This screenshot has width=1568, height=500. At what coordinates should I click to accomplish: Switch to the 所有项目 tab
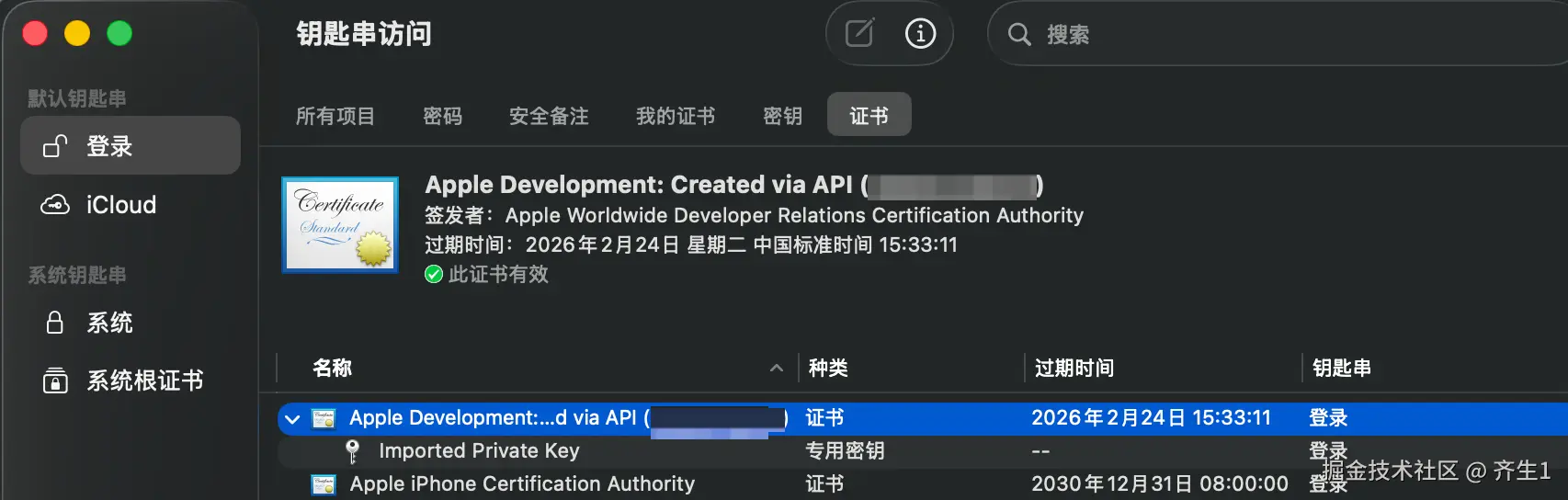point(335,116)
